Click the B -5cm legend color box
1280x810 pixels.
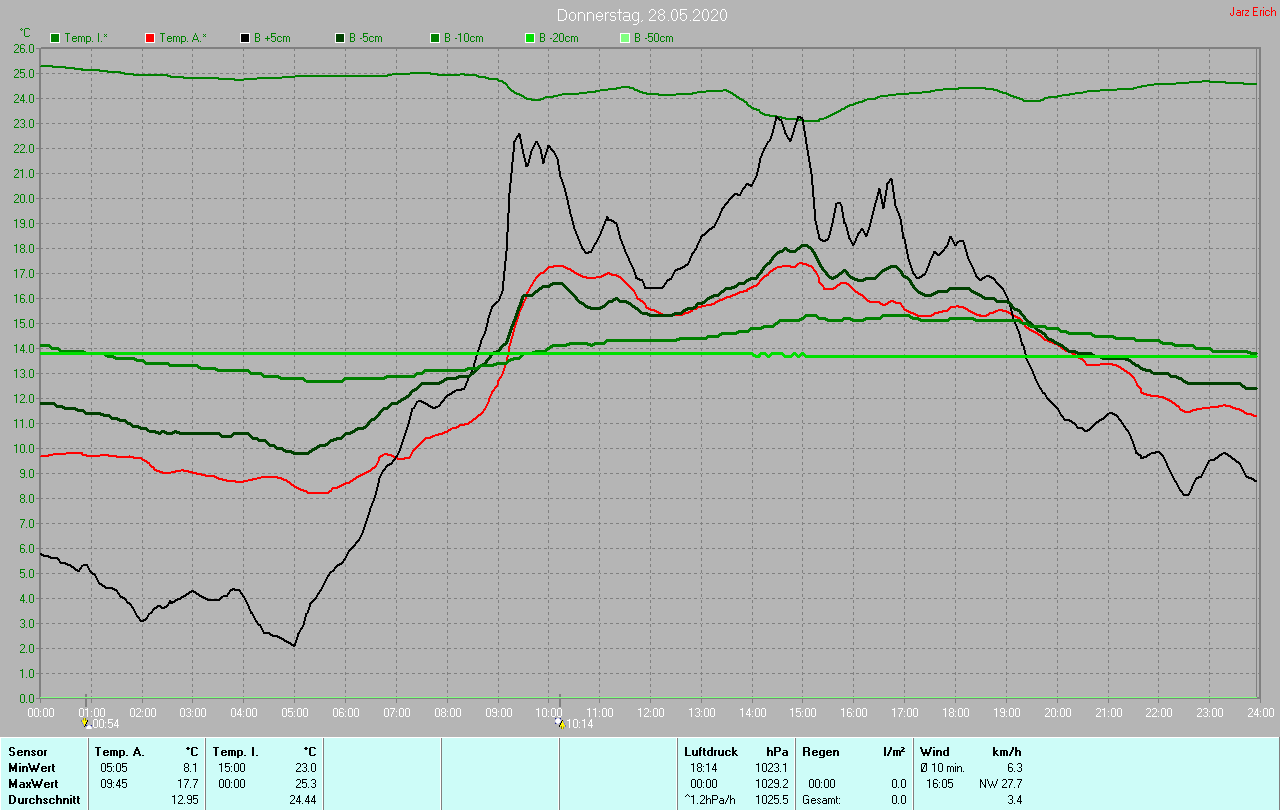pos(340,38)
